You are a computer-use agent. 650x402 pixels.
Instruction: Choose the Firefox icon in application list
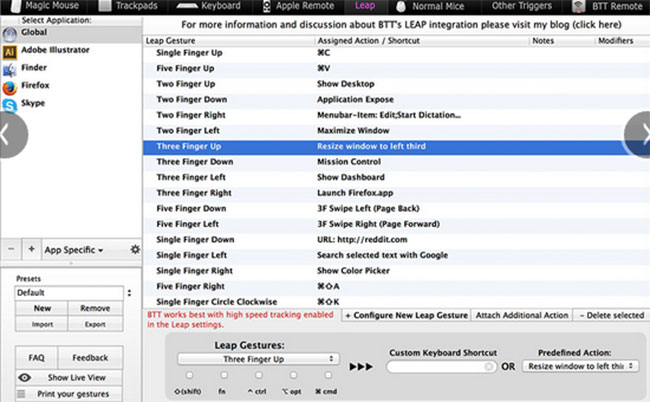10,88
